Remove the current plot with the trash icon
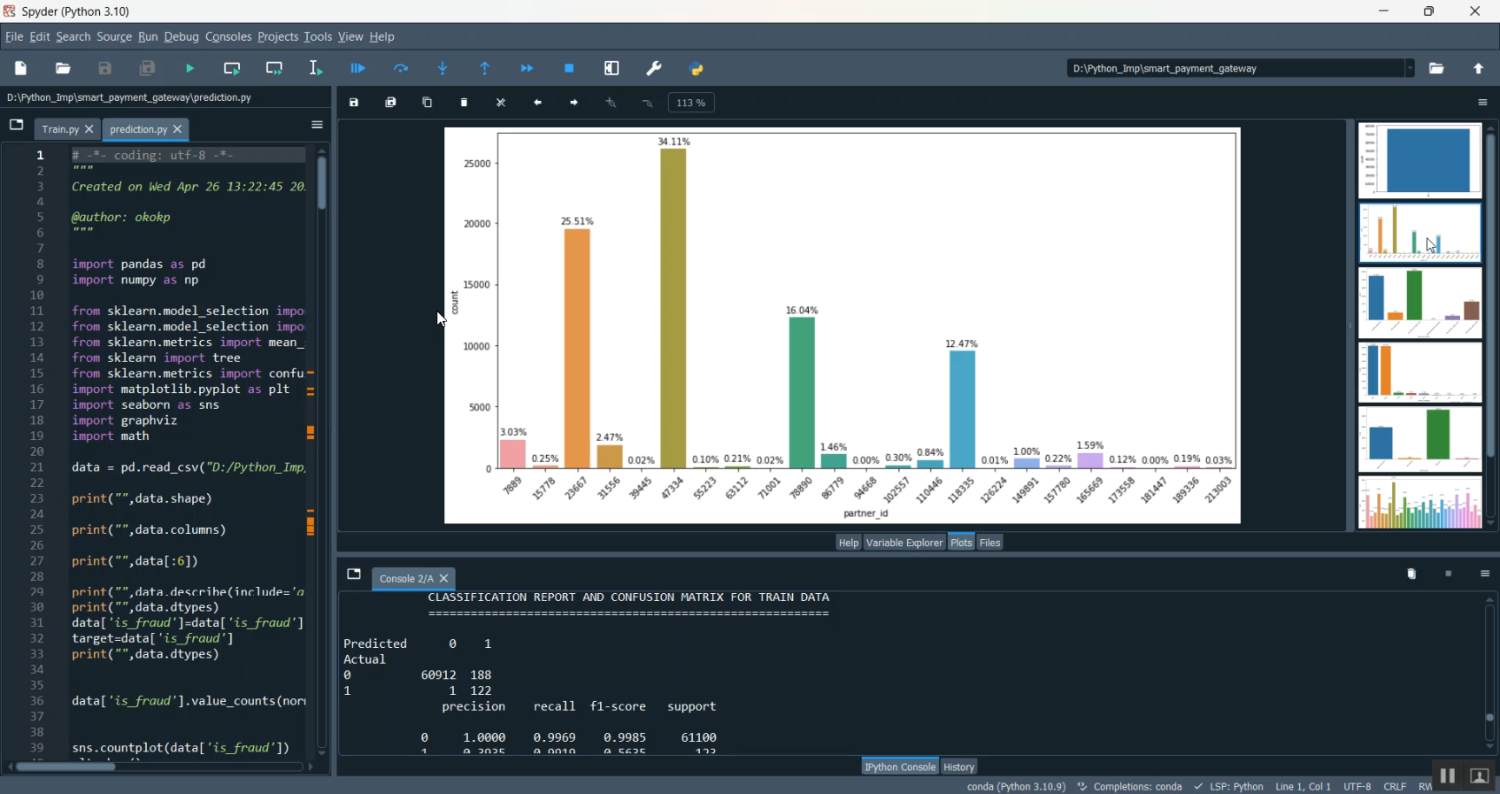 [x=464, y=103]
